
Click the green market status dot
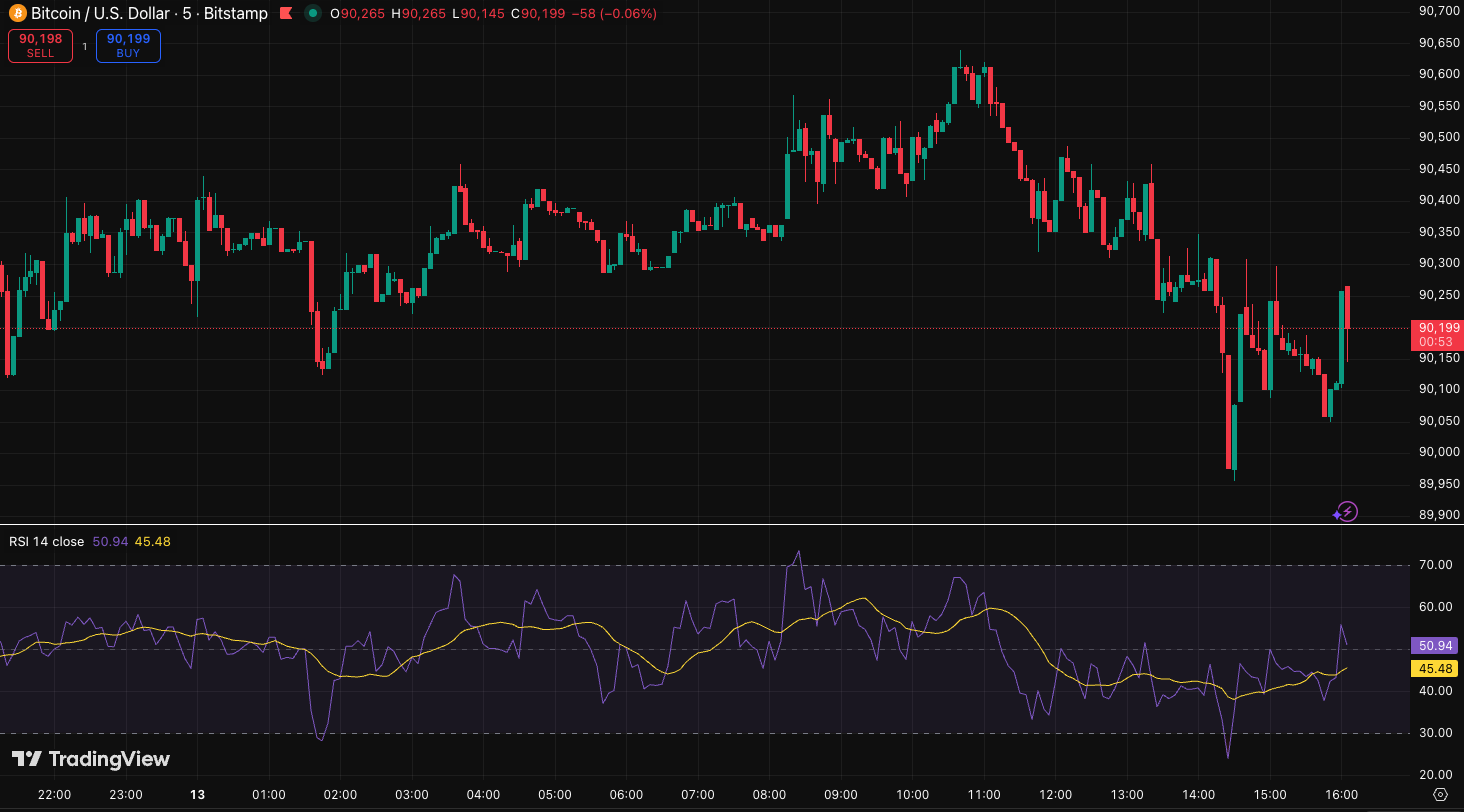[313, 14]
